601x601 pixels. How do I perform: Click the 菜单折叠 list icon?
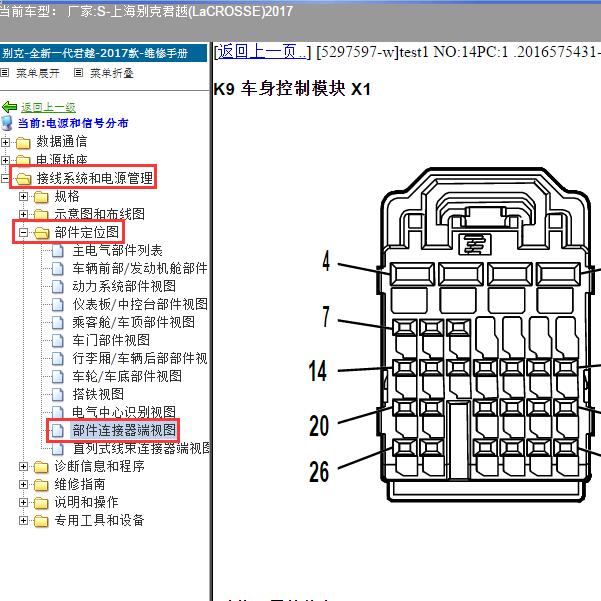pos(79,72)
